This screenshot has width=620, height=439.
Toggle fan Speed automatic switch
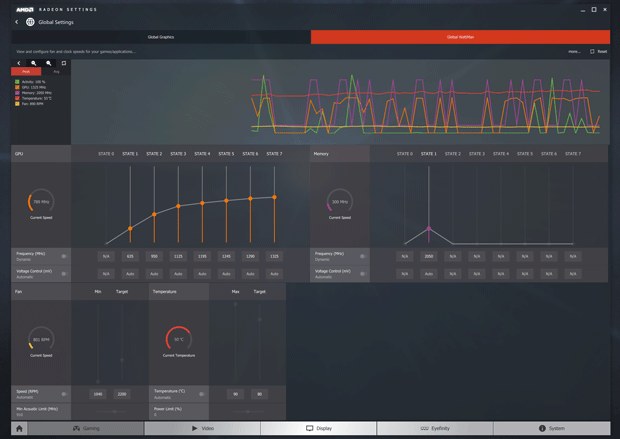click(x=64, y=394)
